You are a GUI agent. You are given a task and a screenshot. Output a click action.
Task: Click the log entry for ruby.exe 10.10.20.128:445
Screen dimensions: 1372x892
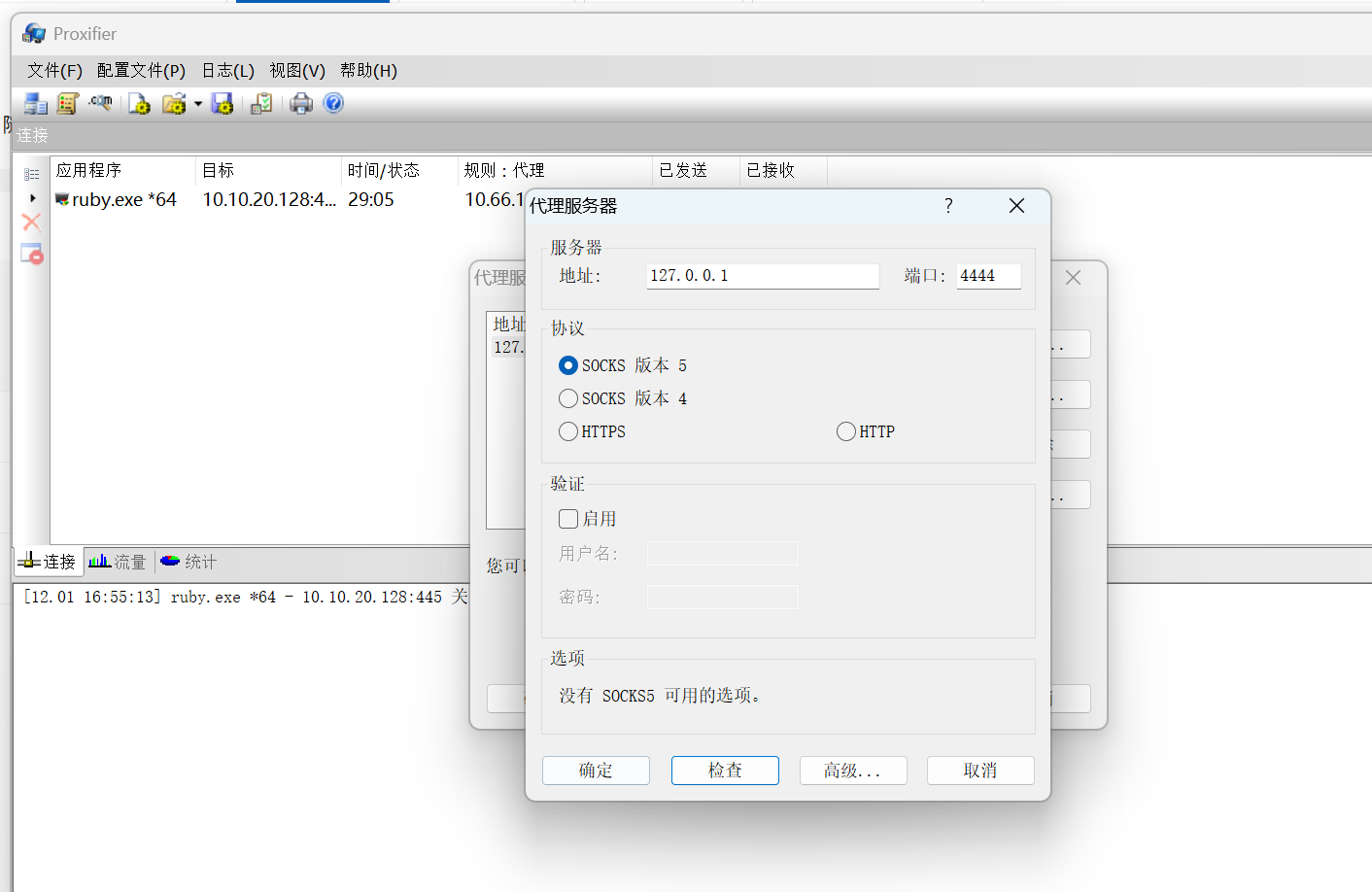coord(246,597)
